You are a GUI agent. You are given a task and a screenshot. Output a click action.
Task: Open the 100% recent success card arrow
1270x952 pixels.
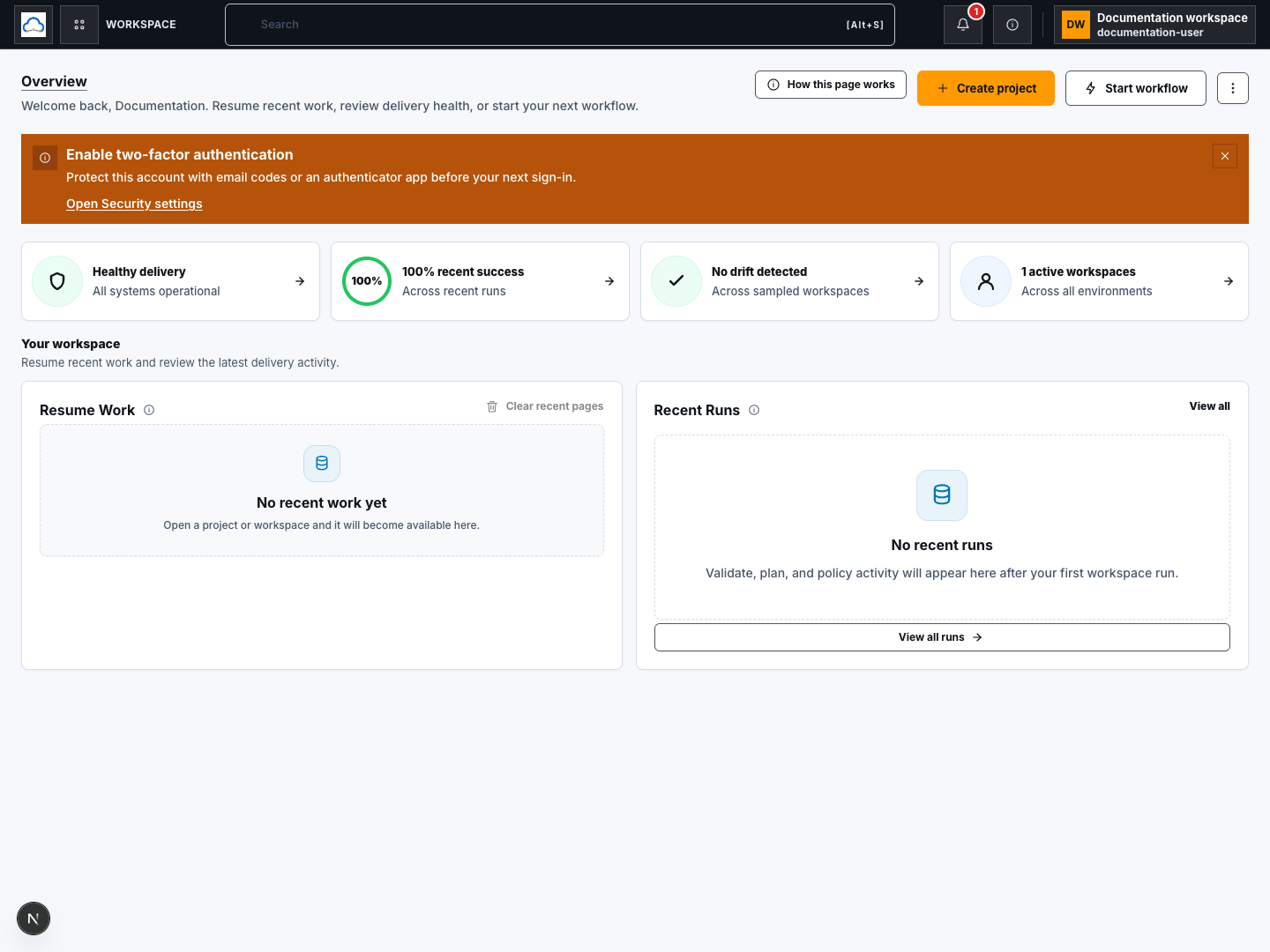pyautogui.click(x=609, y=281)
